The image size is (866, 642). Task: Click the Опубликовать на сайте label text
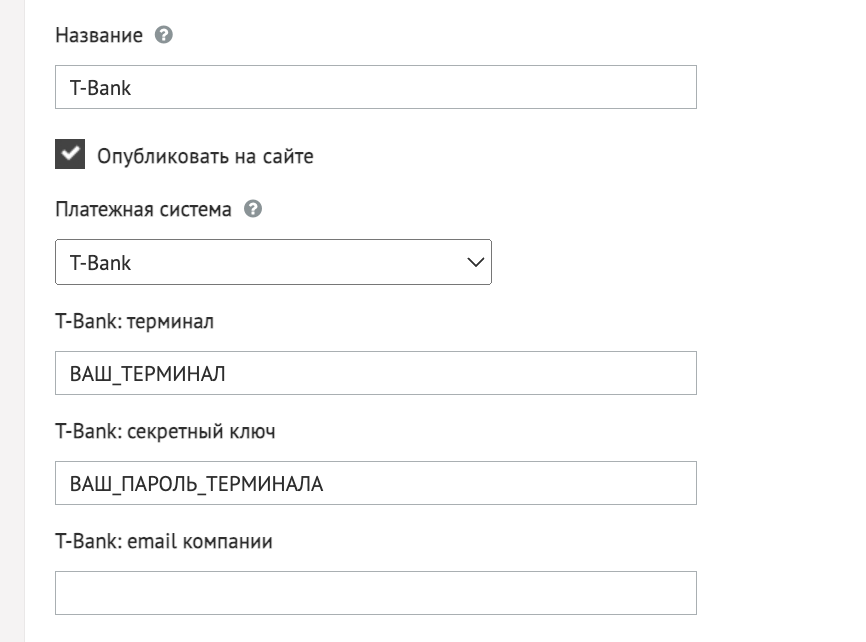coord(205,156)
